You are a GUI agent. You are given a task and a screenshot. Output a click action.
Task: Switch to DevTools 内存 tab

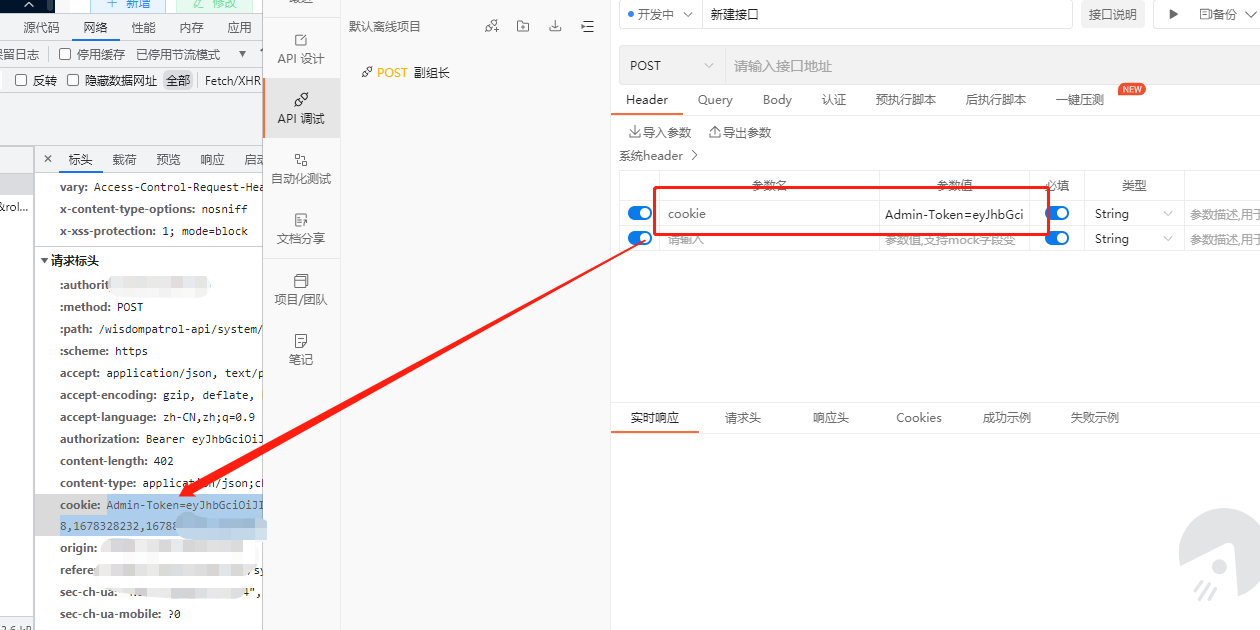click(191, 28)
